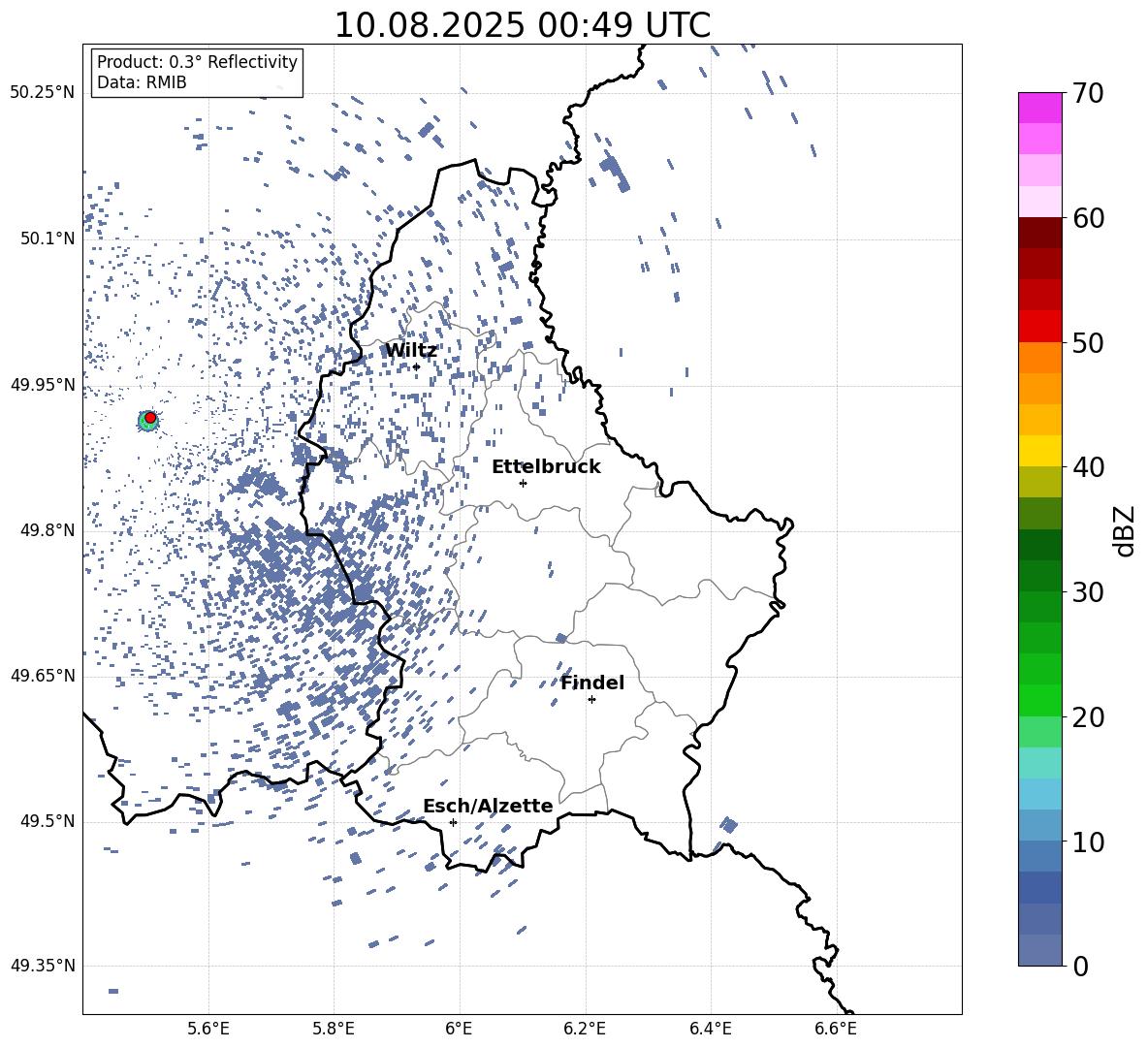This screenshot has width=1148, height=1048.
Task: Click the '6.2°E' longitude label
Action: click(x=585, y=1029)
